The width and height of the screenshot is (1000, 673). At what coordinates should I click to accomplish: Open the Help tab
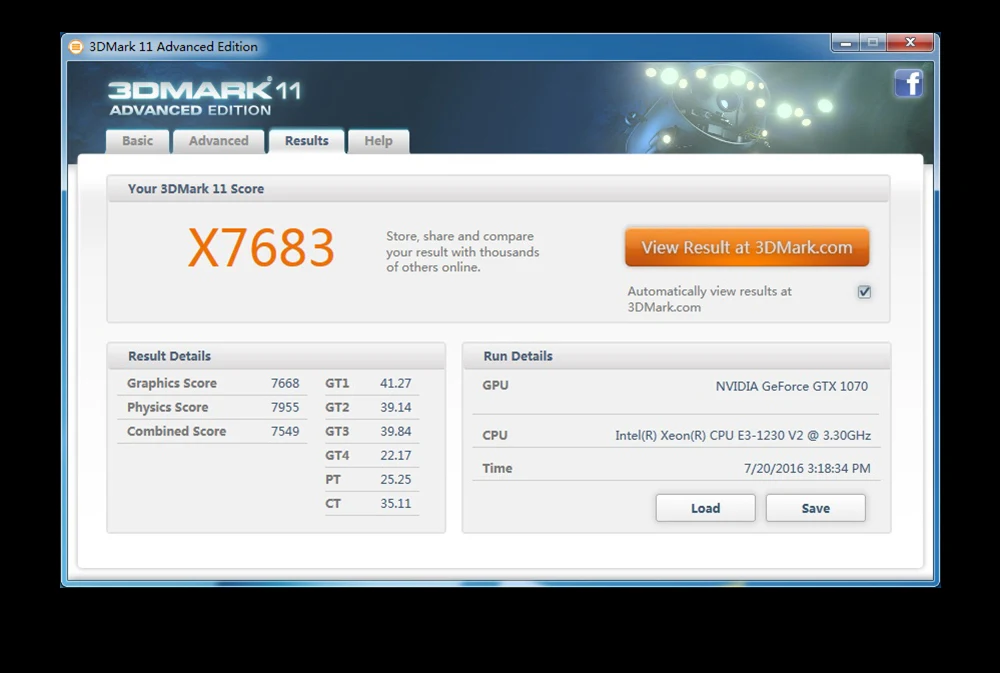pyautogui.click(x=378, y=141)
